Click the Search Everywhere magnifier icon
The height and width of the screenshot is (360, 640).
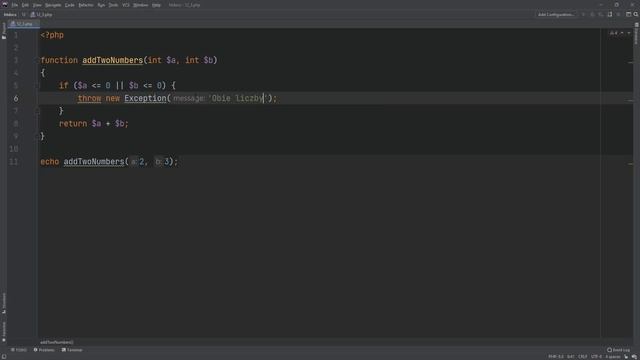[636, 14]
